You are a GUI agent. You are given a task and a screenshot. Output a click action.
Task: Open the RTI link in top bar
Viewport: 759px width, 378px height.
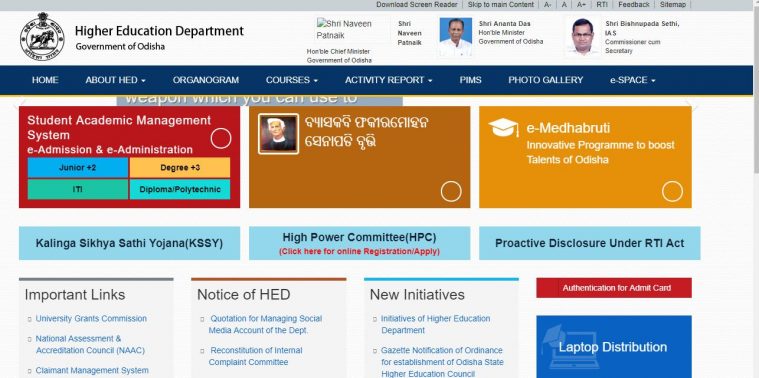(x=602, y=5)
